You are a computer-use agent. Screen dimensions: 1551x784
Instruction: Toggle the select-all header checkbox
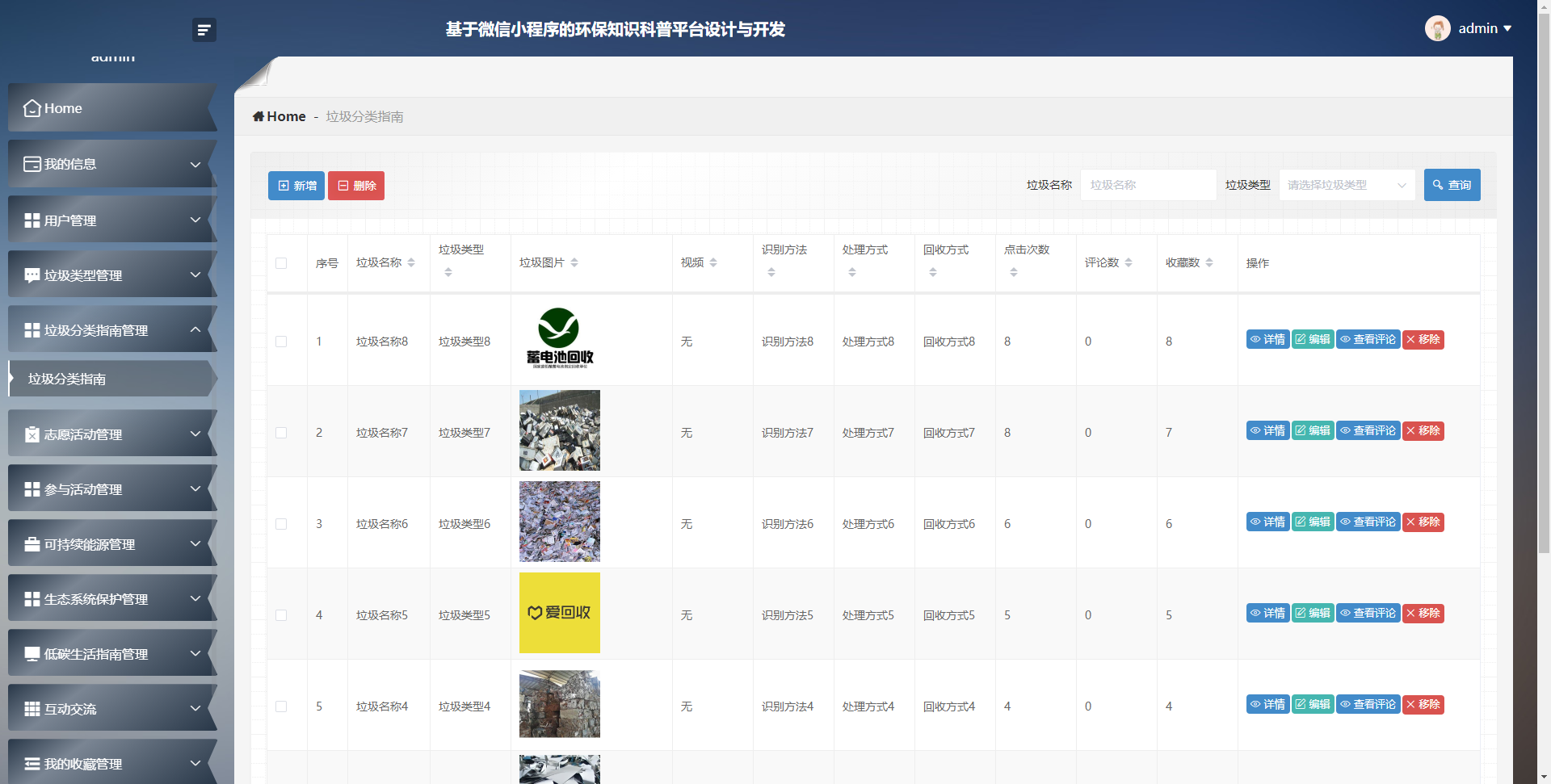[281, 263]
